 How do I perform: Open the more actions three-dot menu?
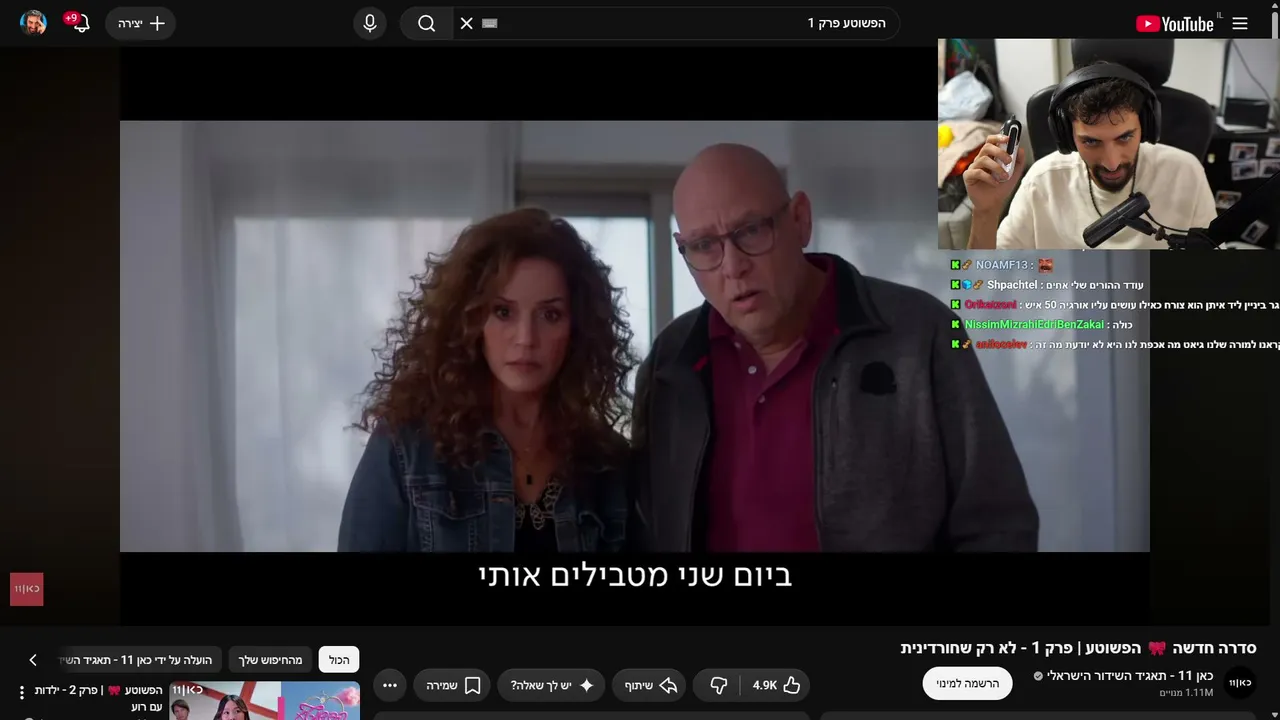(x=390, y=685)
